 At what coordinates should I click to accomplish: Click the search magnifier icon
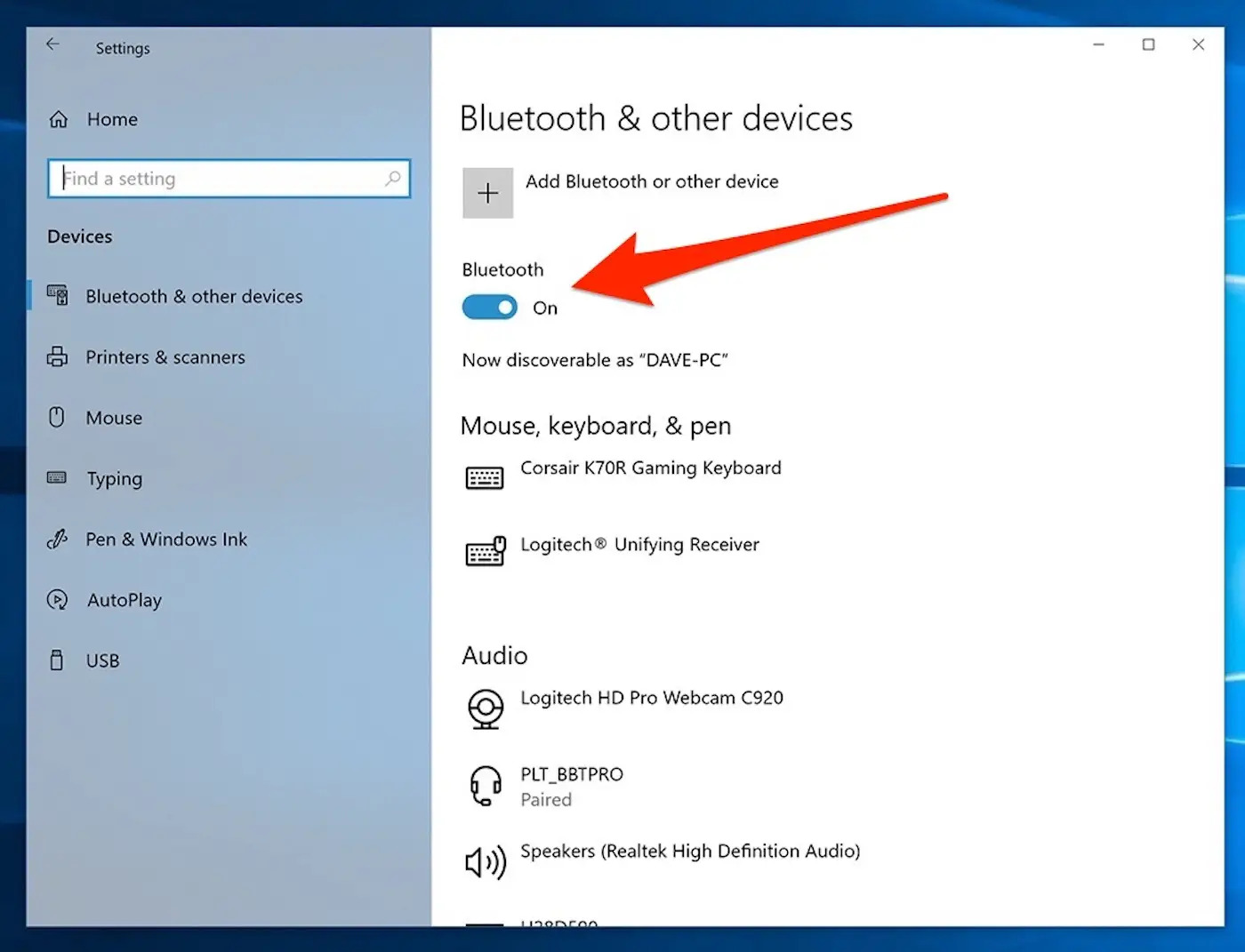coord(392,179)
